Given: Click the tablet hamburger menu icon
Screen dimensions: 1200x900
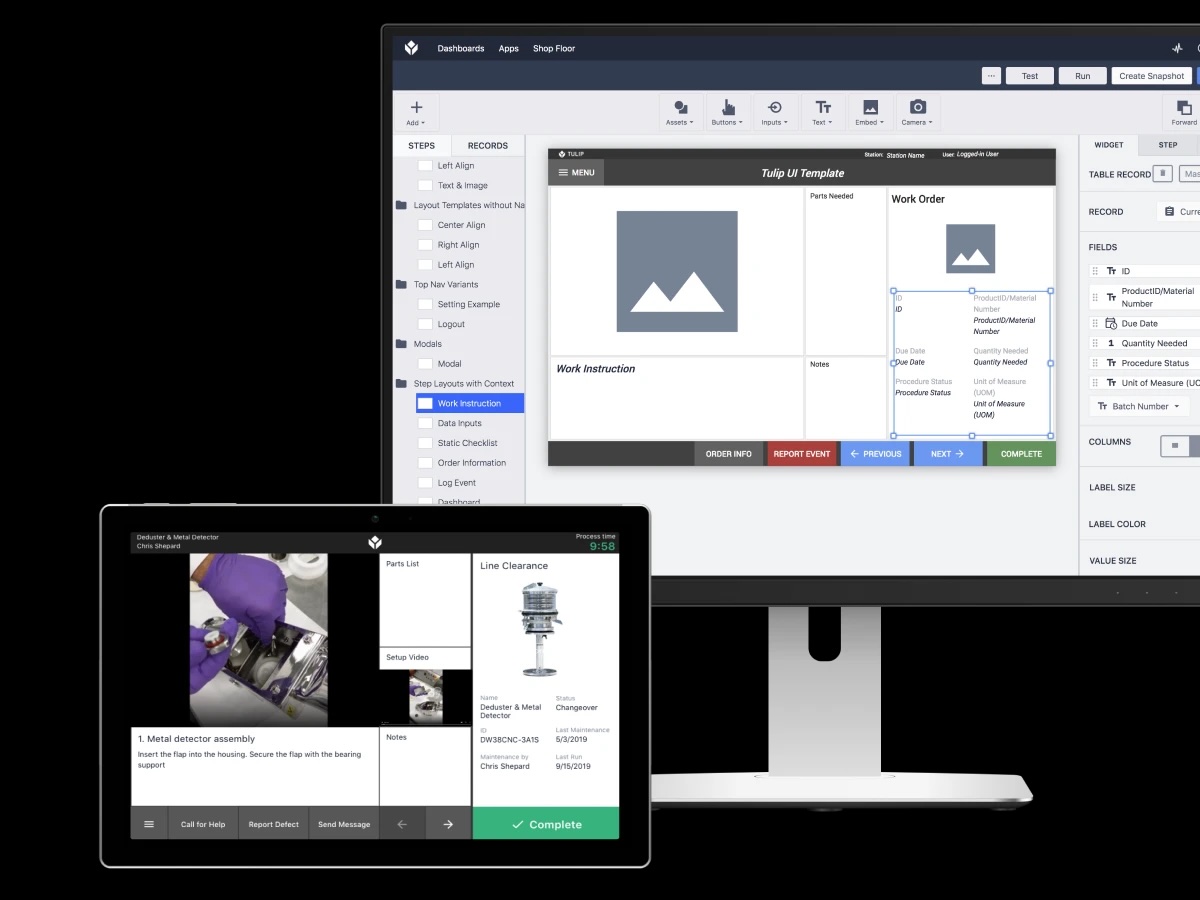Looking at the screenshot, I should (149, 824).
